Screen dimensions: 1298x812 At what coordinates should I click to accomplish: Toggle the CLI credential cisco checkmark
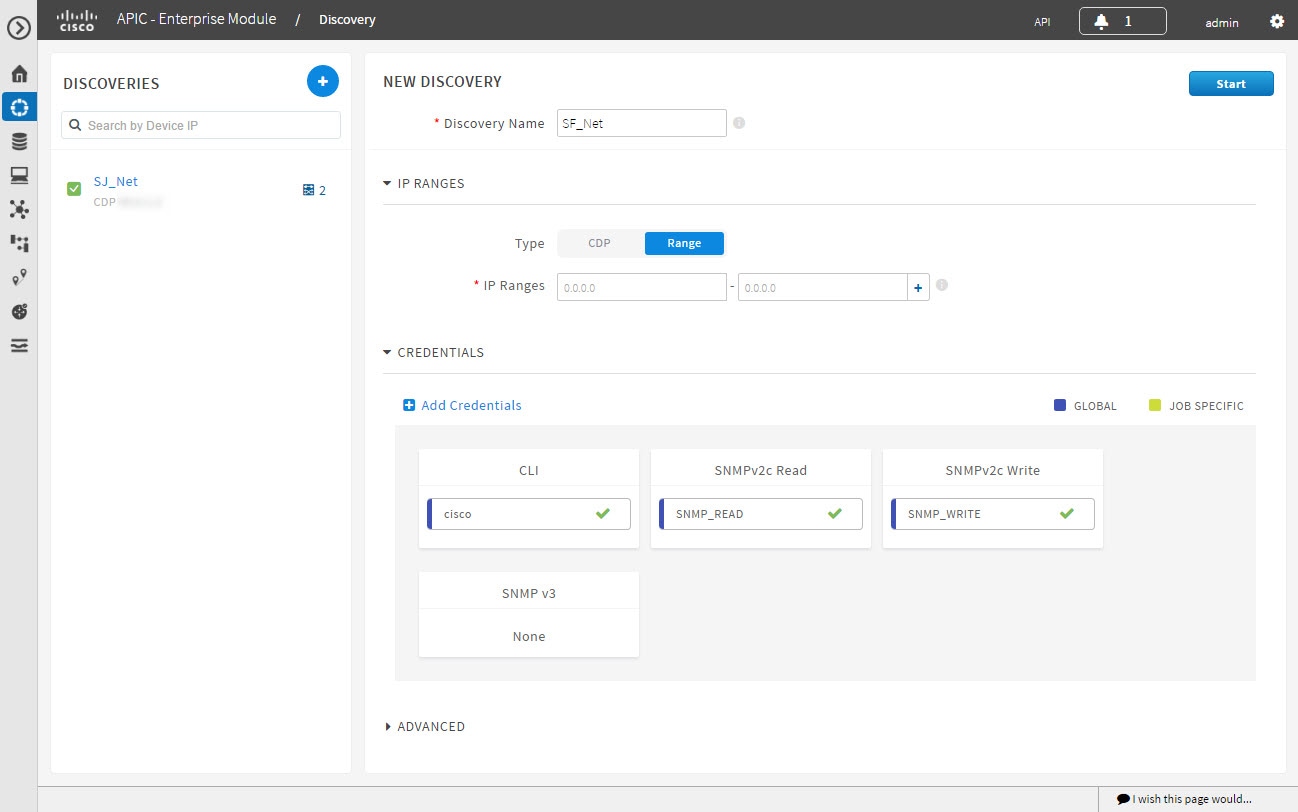(602, 513)
